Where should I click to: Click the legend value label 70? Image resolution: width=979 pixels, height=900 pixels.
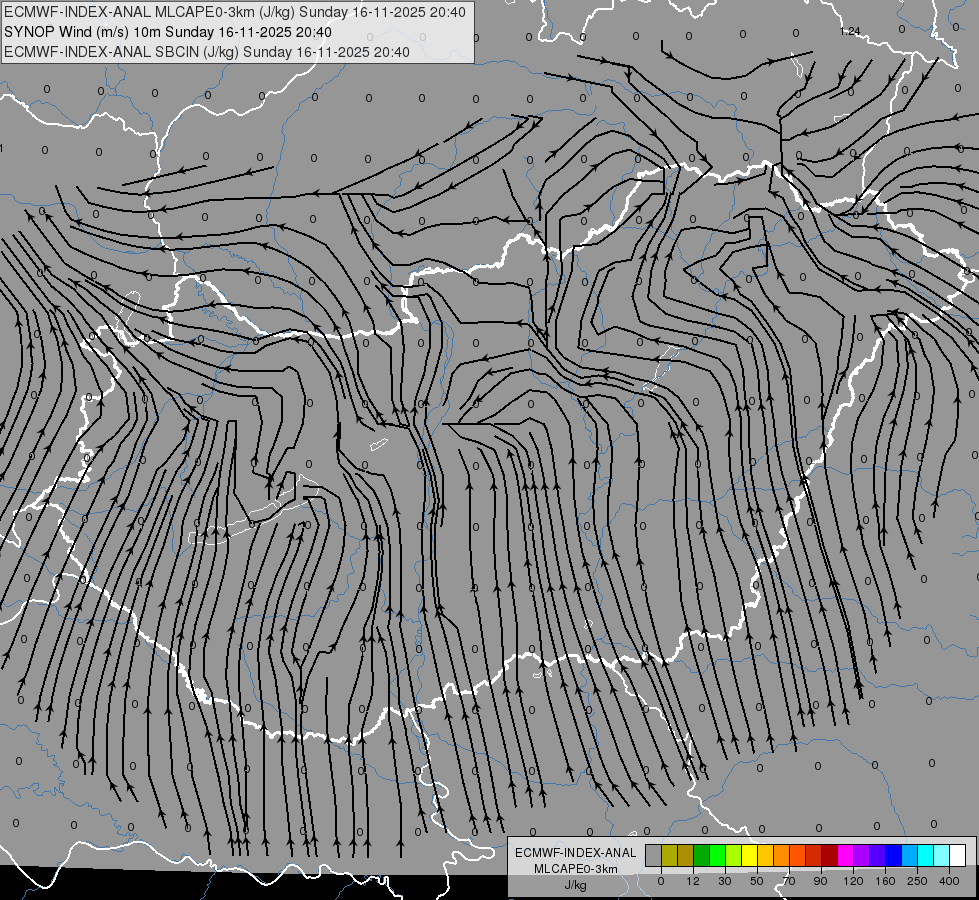pos(789,881)
